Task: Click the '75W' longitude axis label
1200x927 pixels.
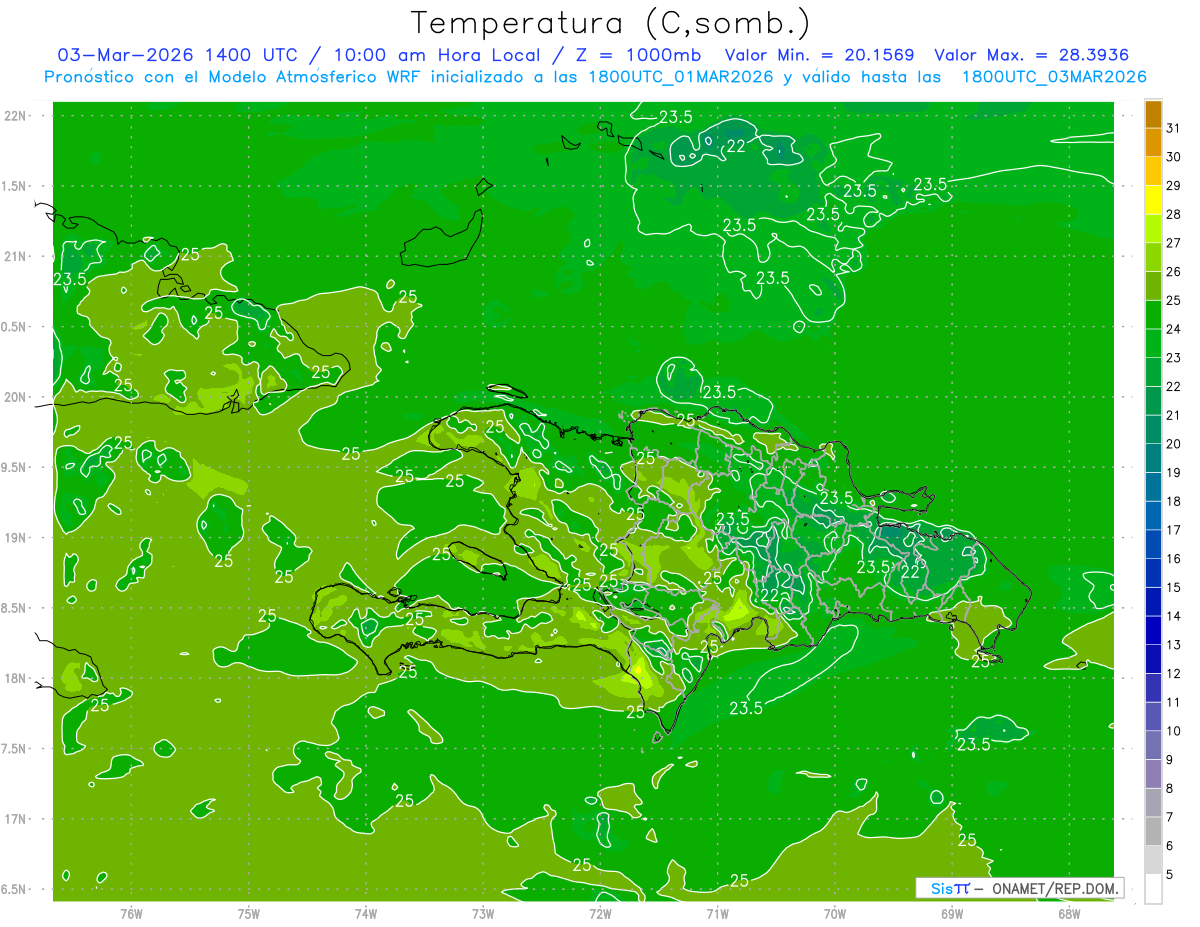Action: click(x=249, y=914)
